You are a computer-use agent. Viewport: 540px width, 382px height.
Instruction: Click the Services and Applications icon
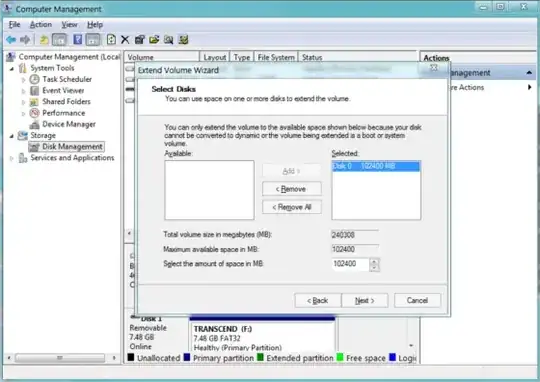(x=23, y=158)
